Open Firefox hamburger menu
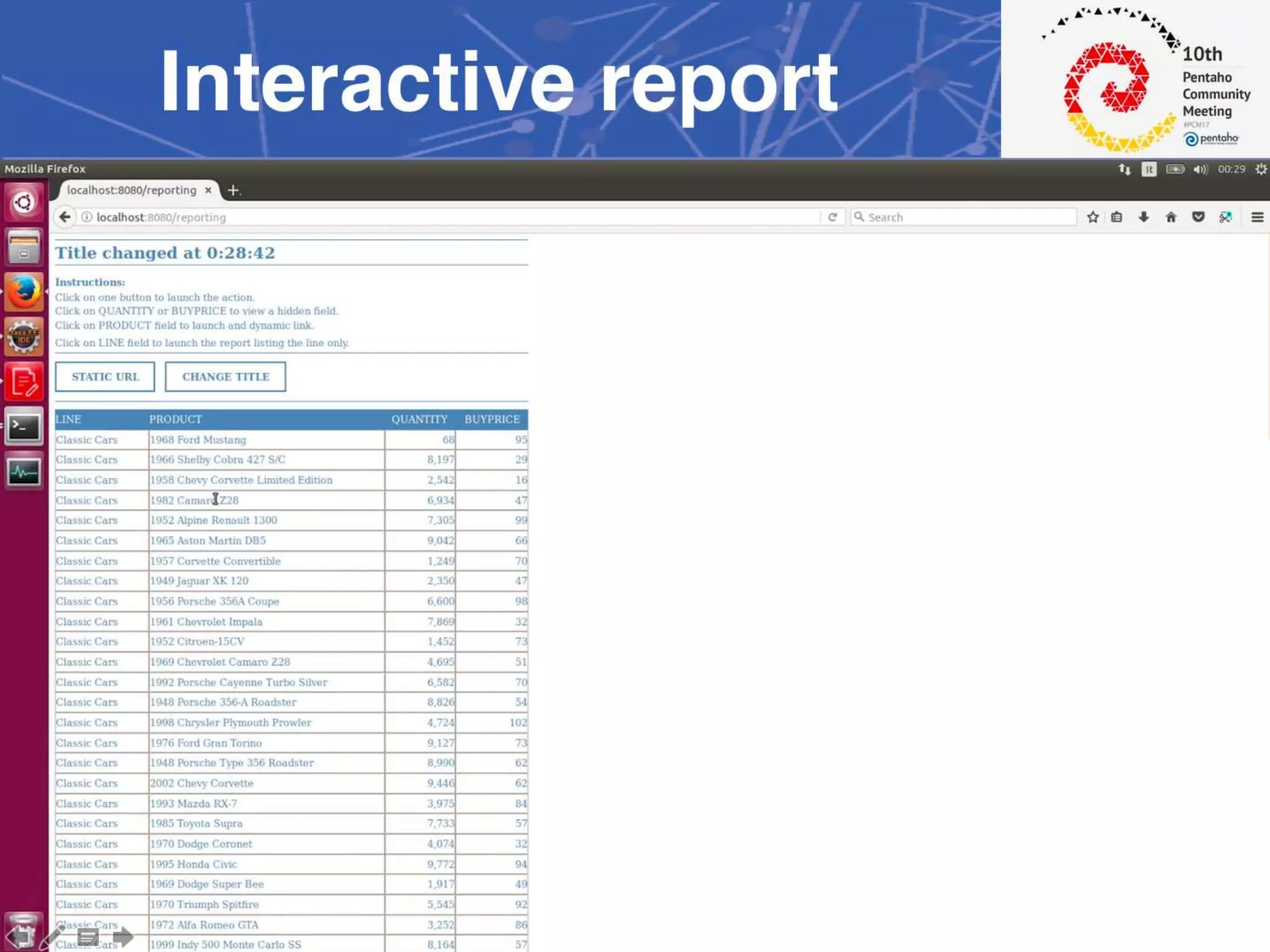The width and height of the screenshot is (1270, 952). click(1257, 217)
